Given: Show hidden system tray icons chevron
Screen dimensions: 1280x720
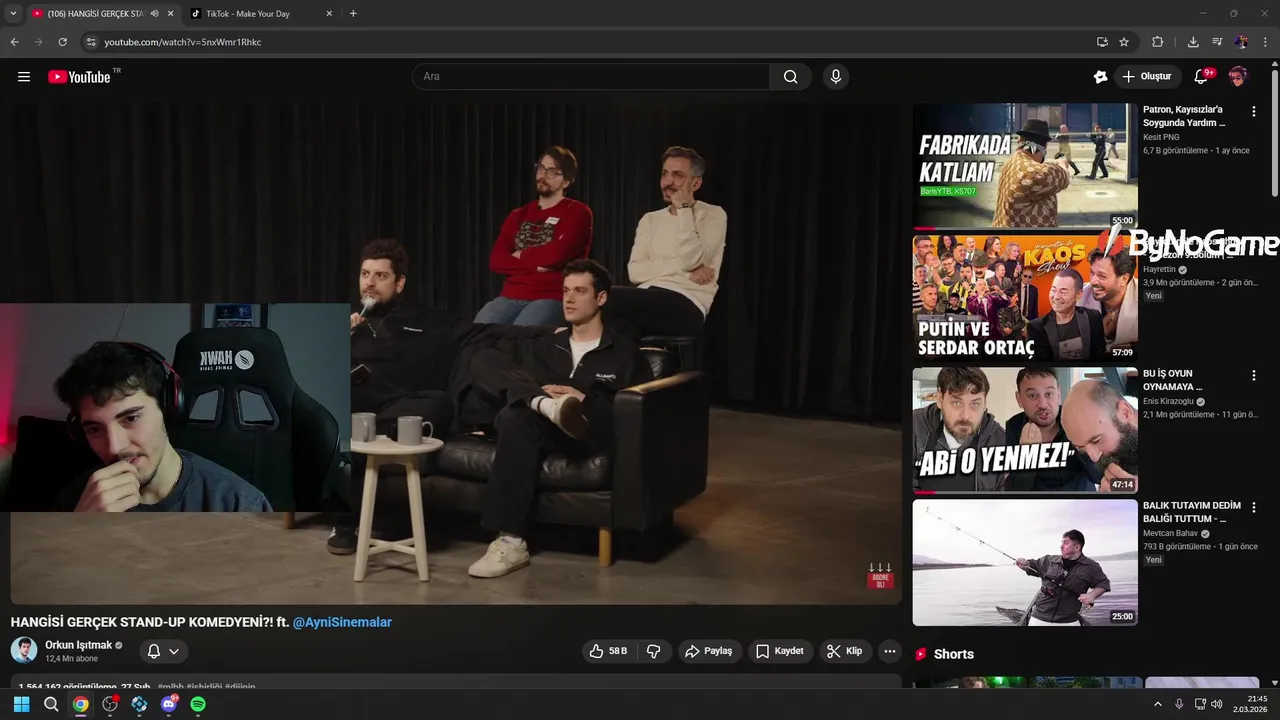Looking at the screenshot, I should point(1158,704).
